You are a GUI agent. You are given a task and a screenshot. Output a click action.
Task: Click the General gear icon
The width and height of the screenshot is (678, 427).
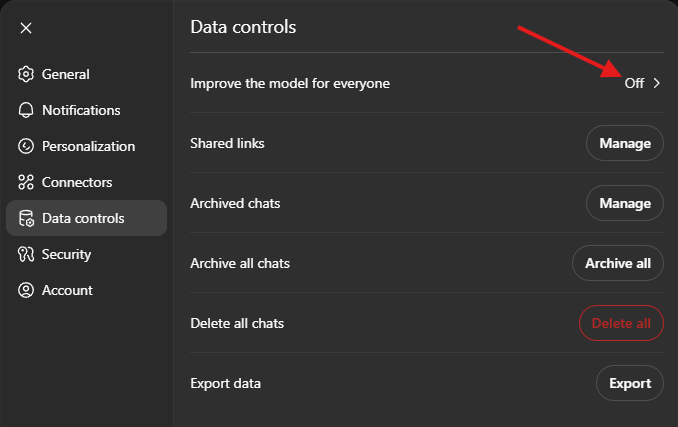click(x=26, y=74)
